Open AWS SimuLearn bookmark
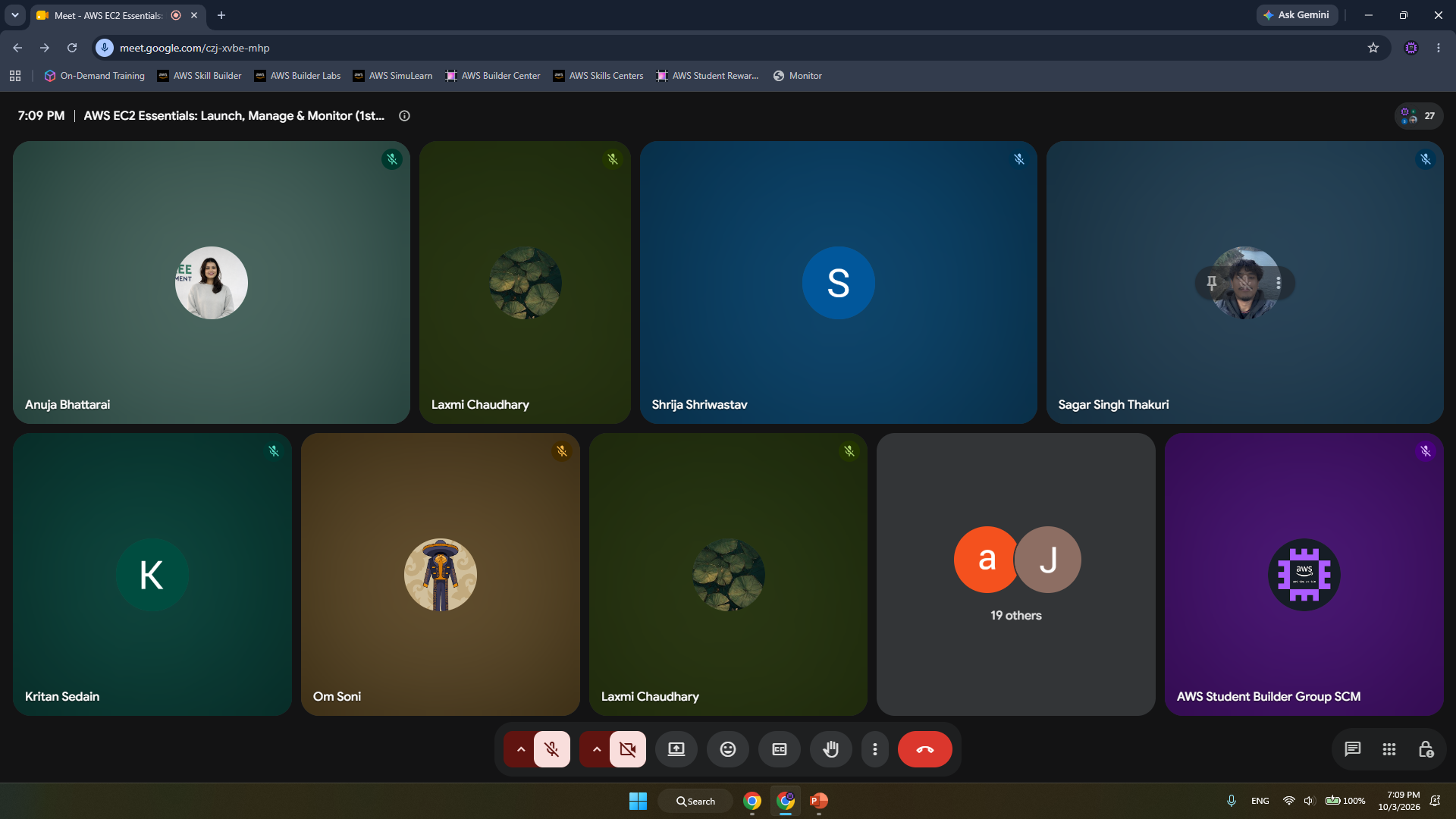This screenshot has height=819, width=1456. [x=393, y=76]
